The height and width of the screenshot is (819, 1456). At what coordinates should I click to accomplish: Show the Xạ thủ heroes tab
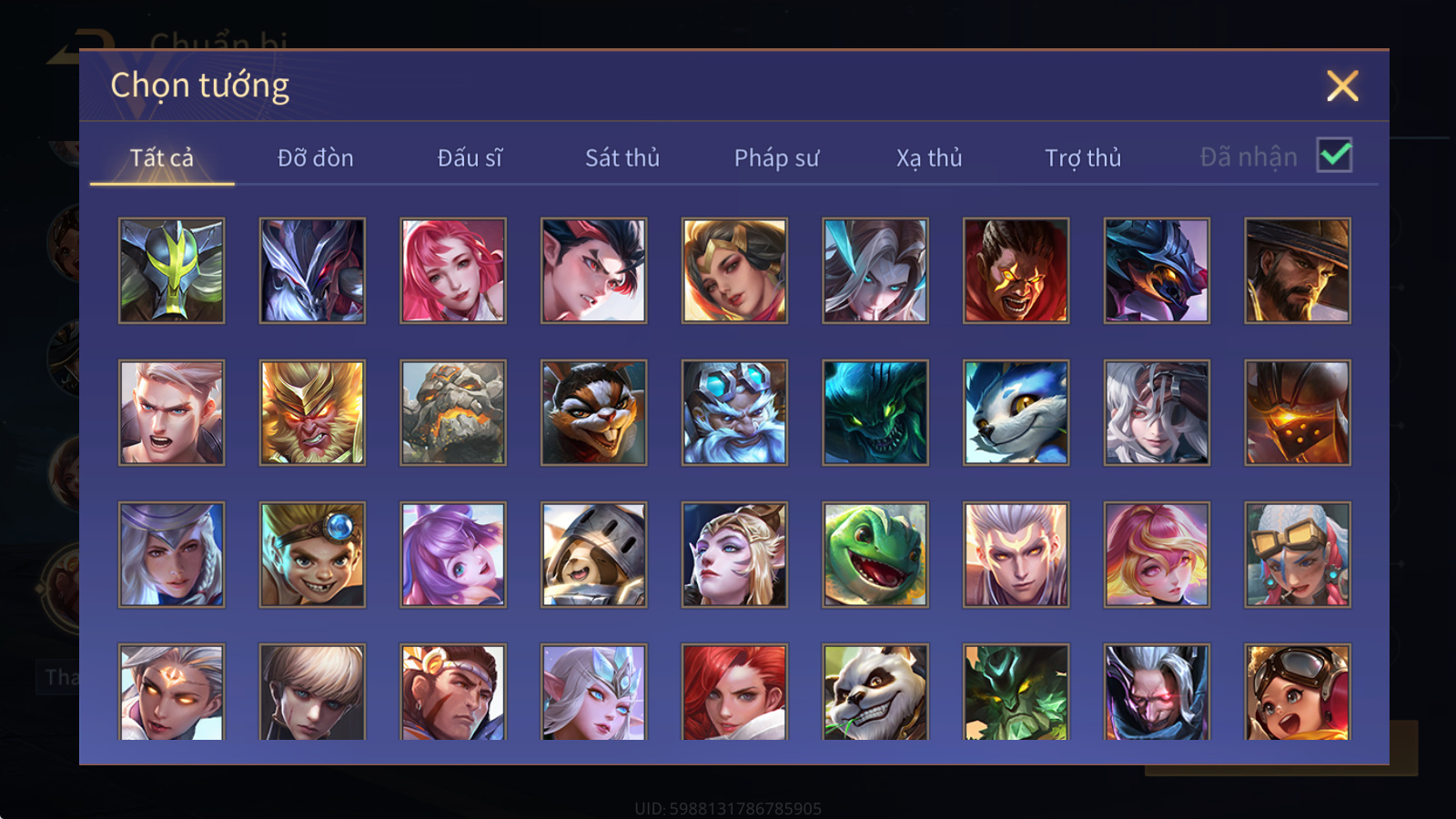(929, 158)
